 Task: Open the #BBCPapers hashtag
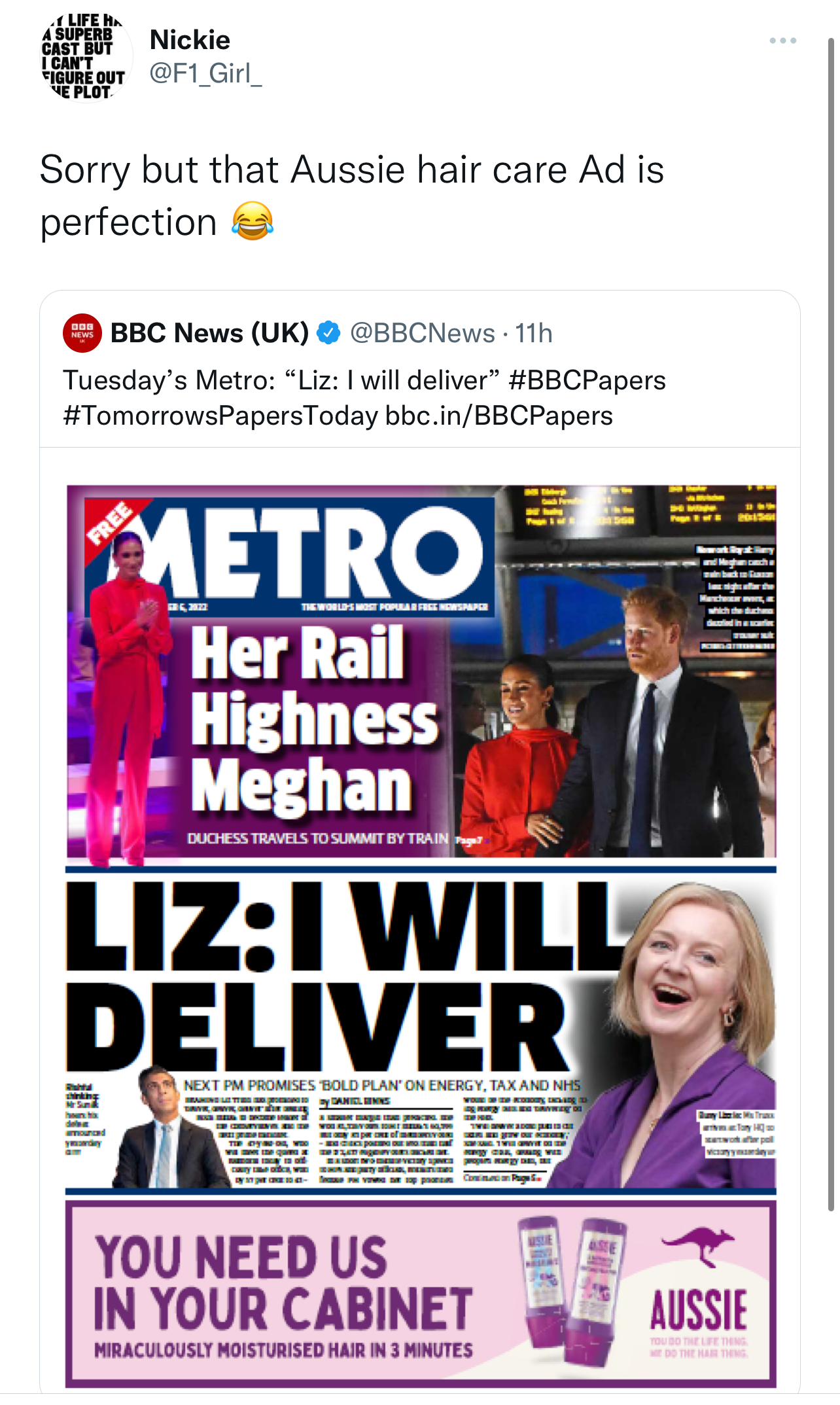[587, 380]
